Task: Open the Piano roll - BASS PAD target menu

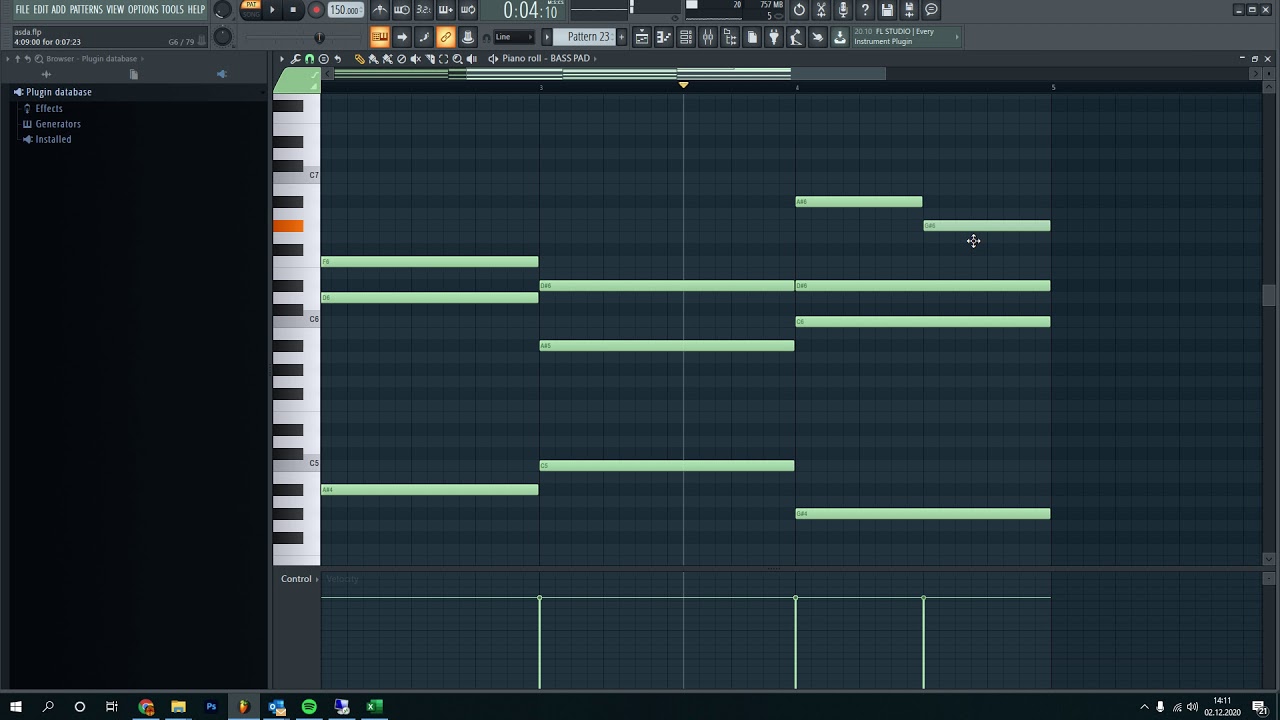Action: point(548,59)
